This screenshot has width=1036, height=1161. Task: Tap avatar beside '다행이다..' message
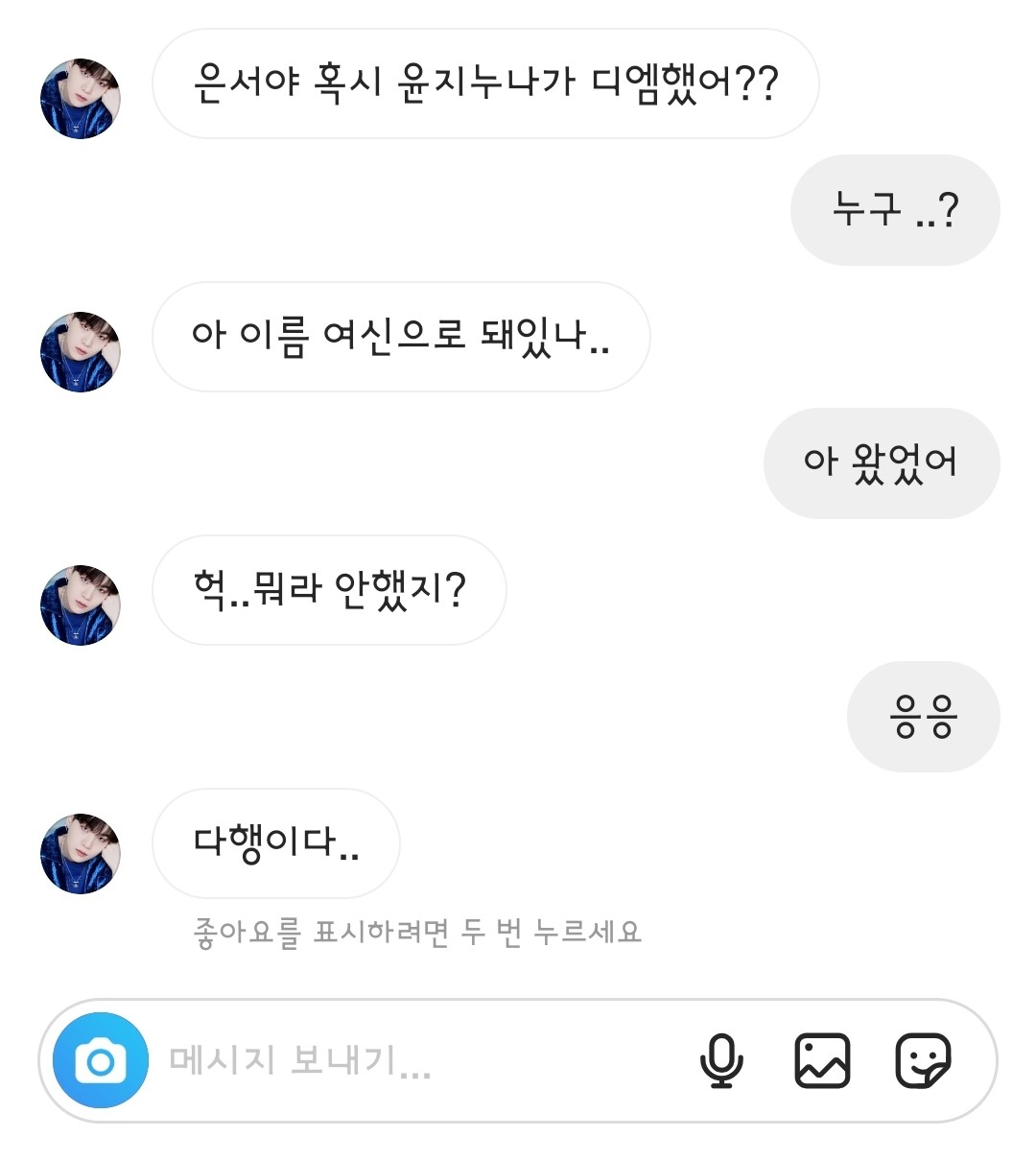coord(81,854)
